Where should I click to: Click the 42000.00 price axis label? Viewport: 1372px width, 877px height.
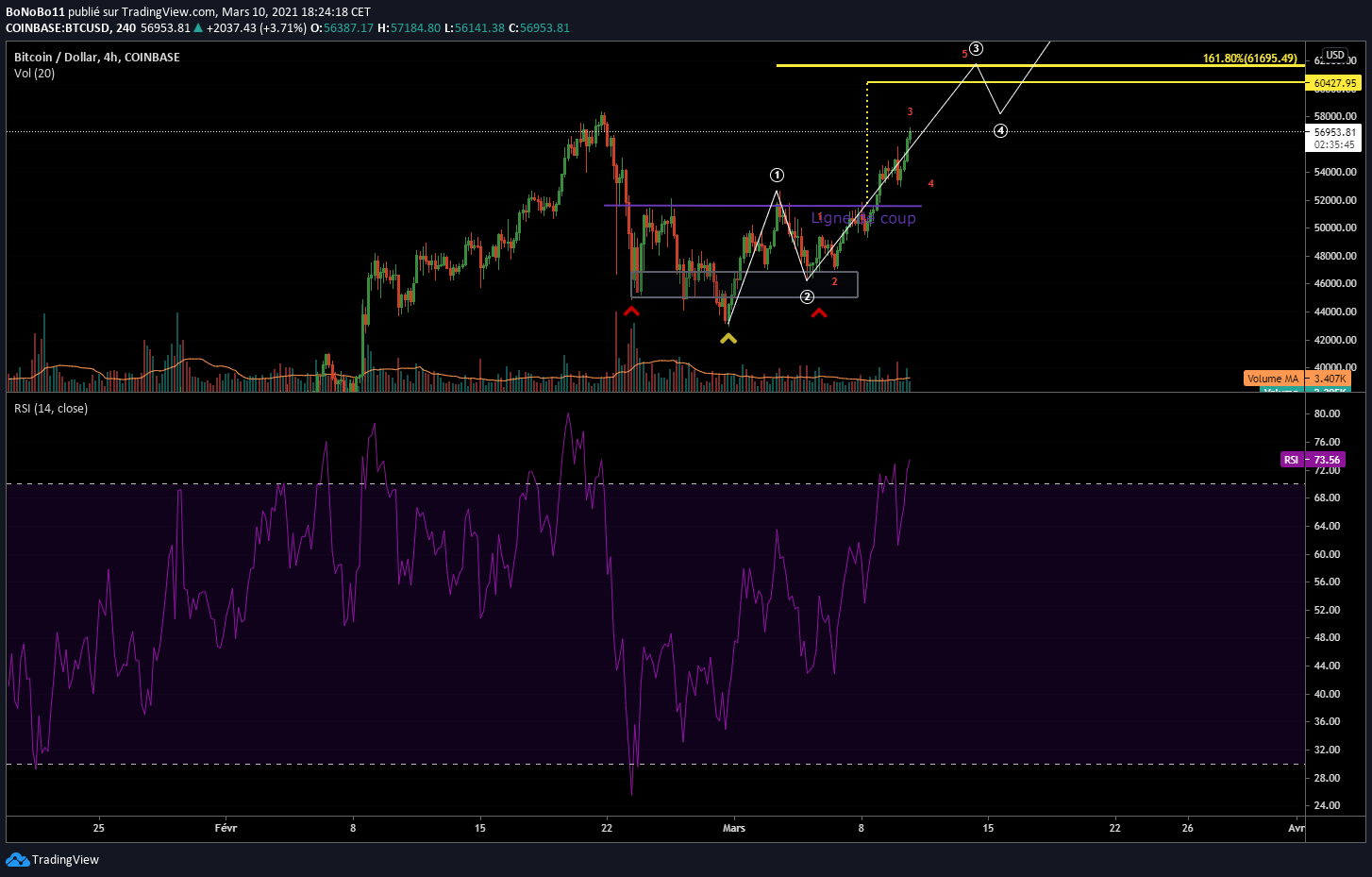(x=1335, y=340)
